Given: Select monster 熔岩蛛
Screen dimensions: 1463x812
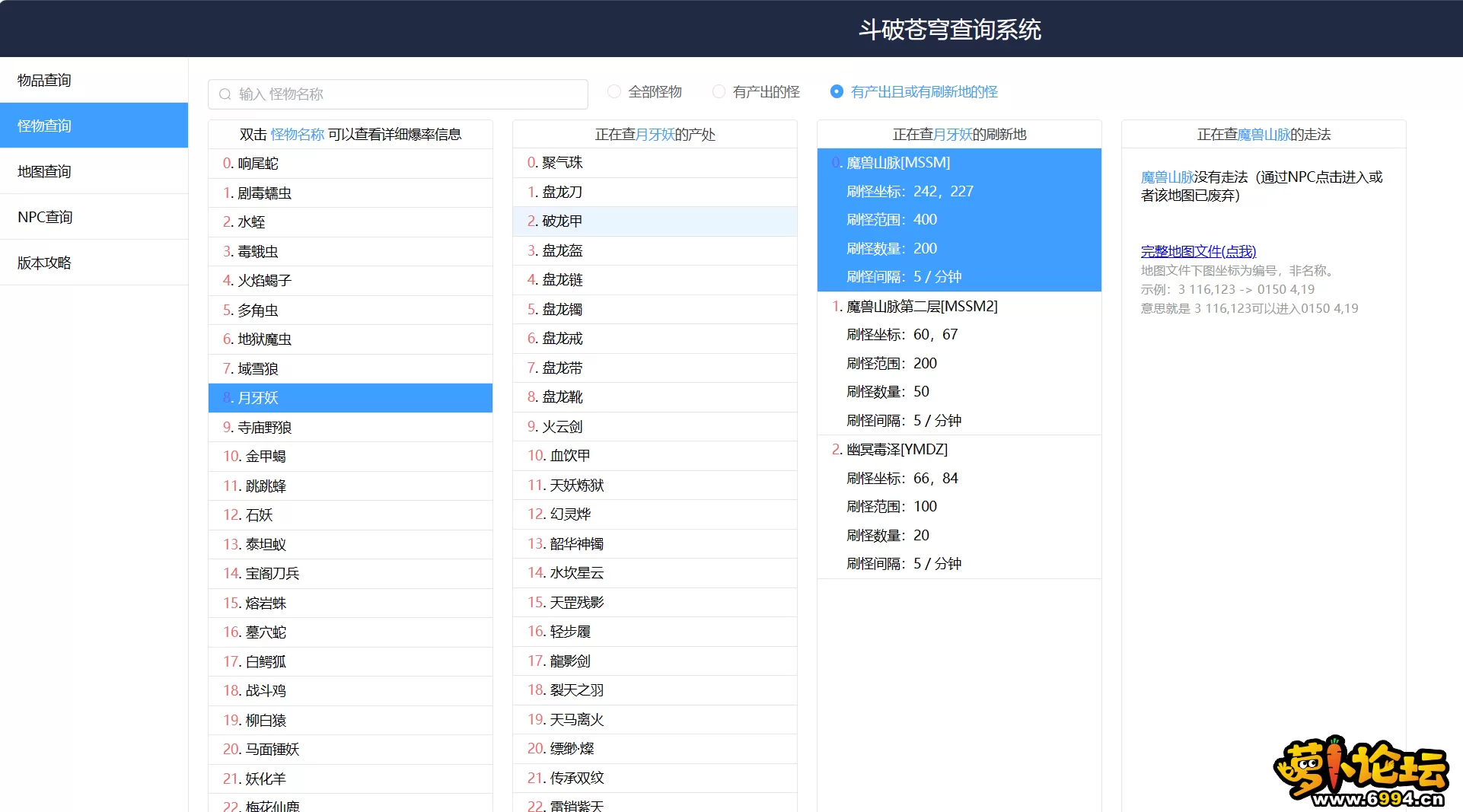Looking at the screenshot, I should click(350, 603).
